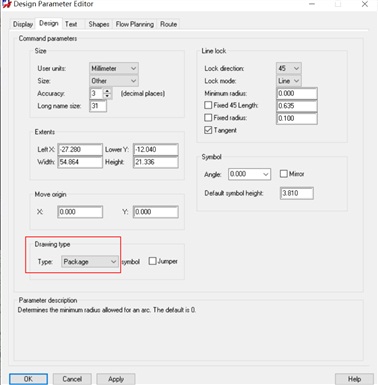Click the Lower Y extents field
Viewport: 378px width, 385px height.
point(156,150)
